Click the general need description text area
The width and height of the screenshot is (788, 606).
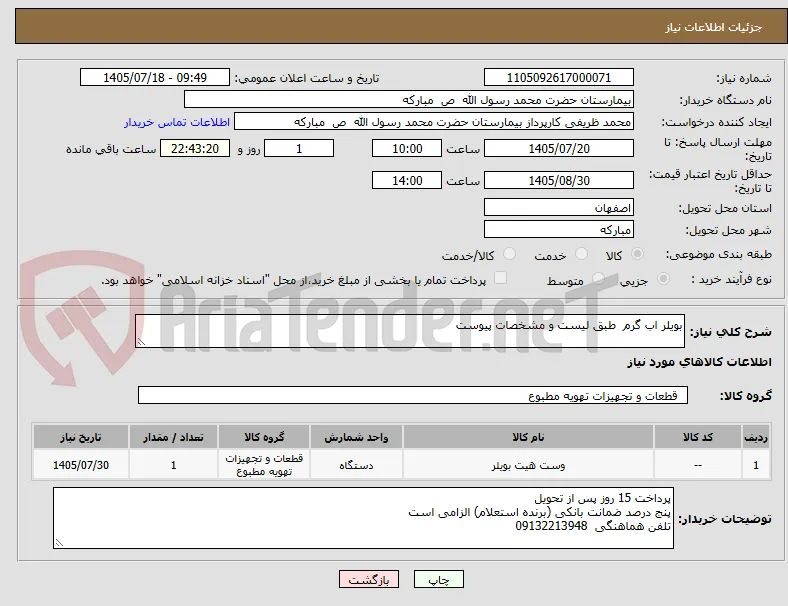coord(410,331)
